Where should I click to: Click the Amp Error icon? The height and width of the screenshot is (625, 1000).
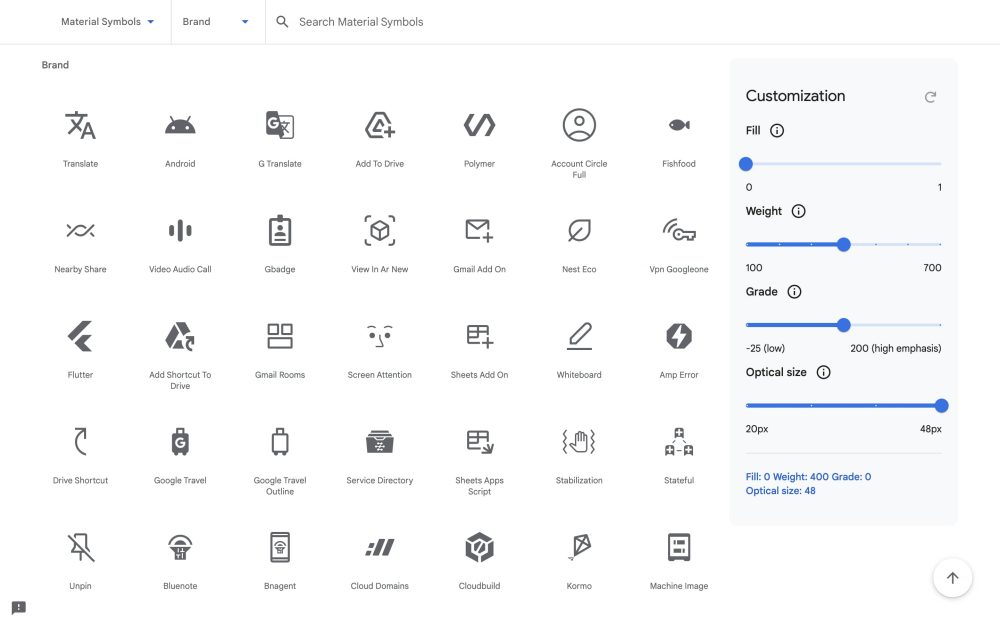point(679,337)
